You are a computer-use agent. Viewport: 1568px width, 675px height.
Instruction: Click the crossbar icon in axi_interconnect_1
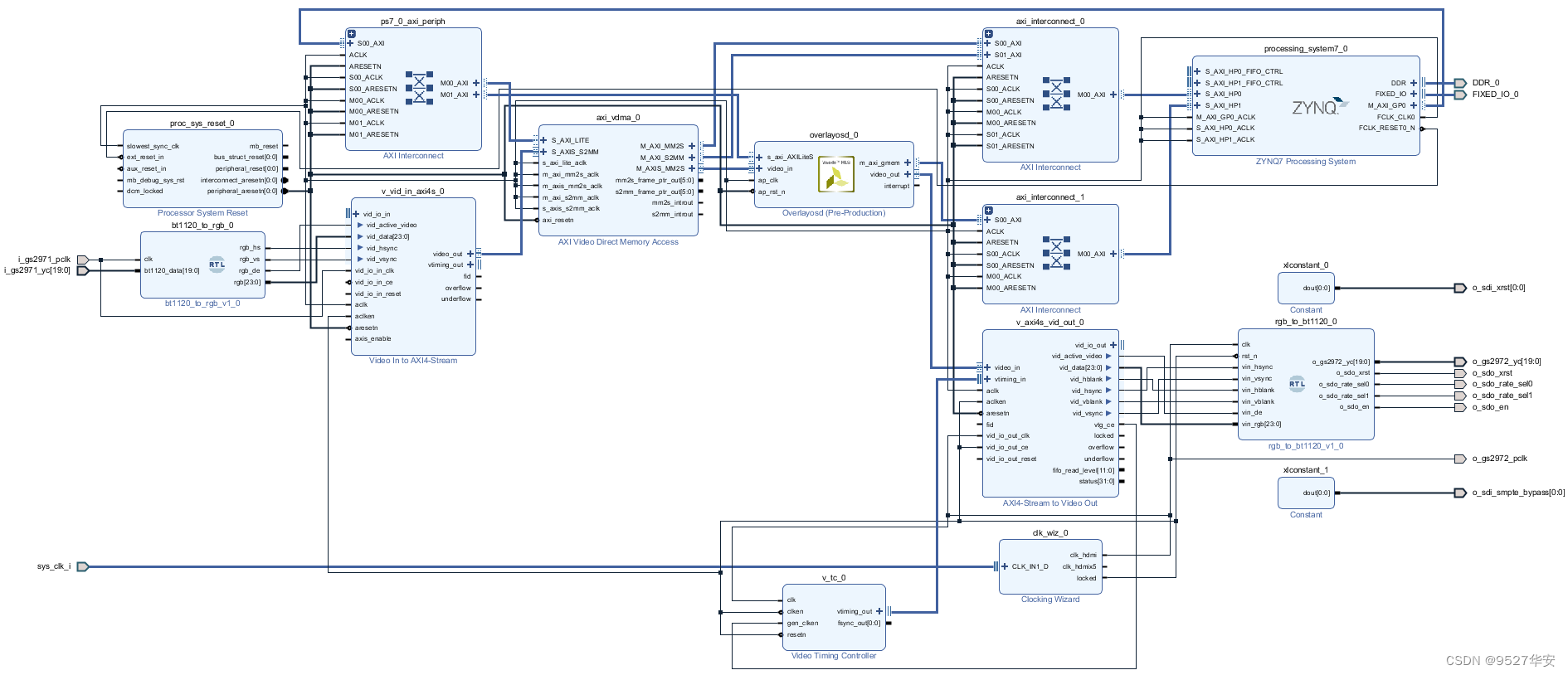pos(1056,254)
